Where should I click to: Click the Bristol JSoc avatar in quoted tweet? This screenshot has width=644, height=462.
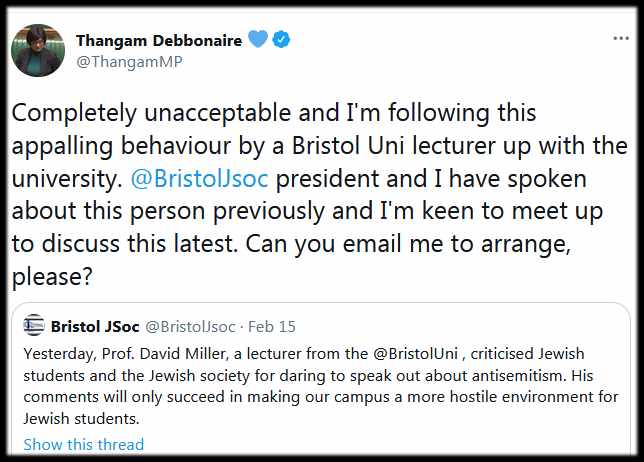point(34,326)
